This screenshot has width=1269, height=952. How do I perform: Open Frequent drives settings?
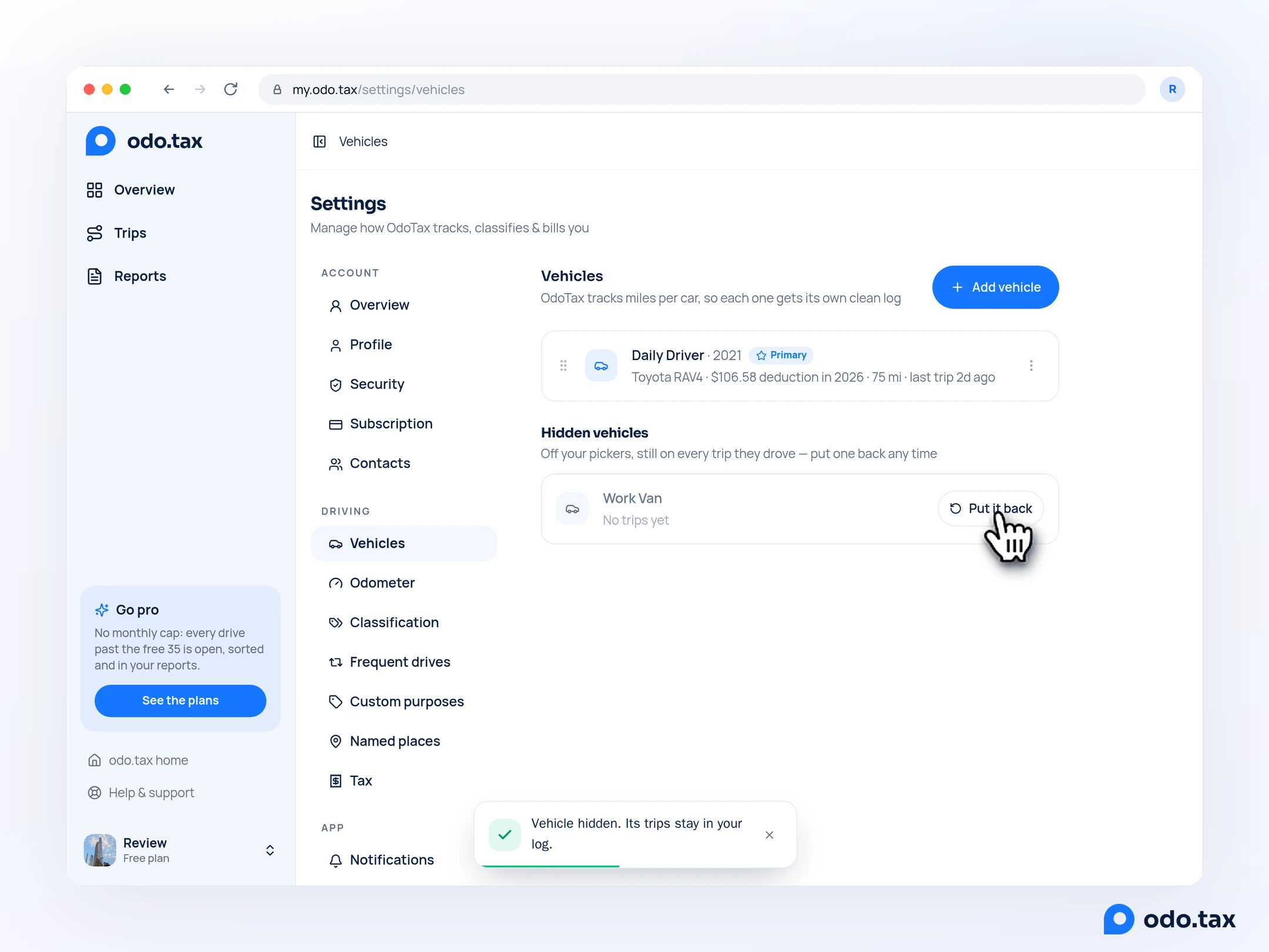404,662
